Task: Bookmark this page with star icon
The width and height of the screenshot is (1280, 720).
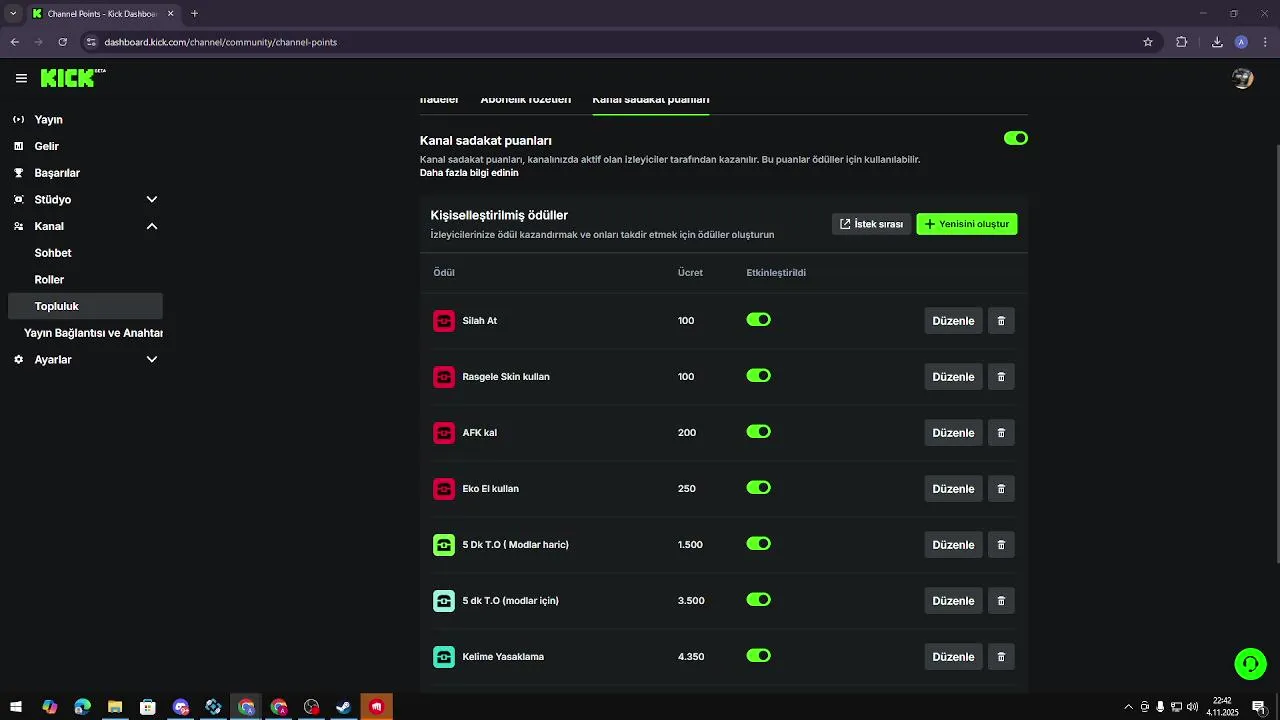Action: 1148,42
